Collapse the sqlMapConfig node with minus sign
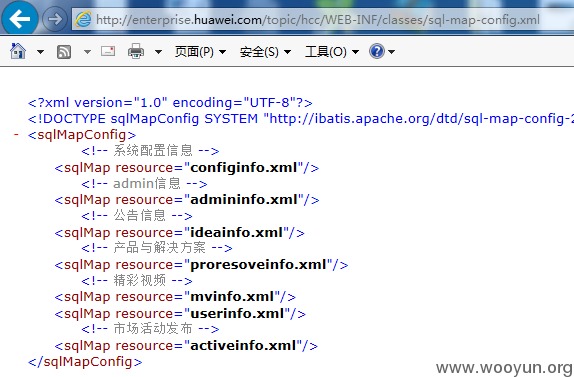 (x=16, y=135)
